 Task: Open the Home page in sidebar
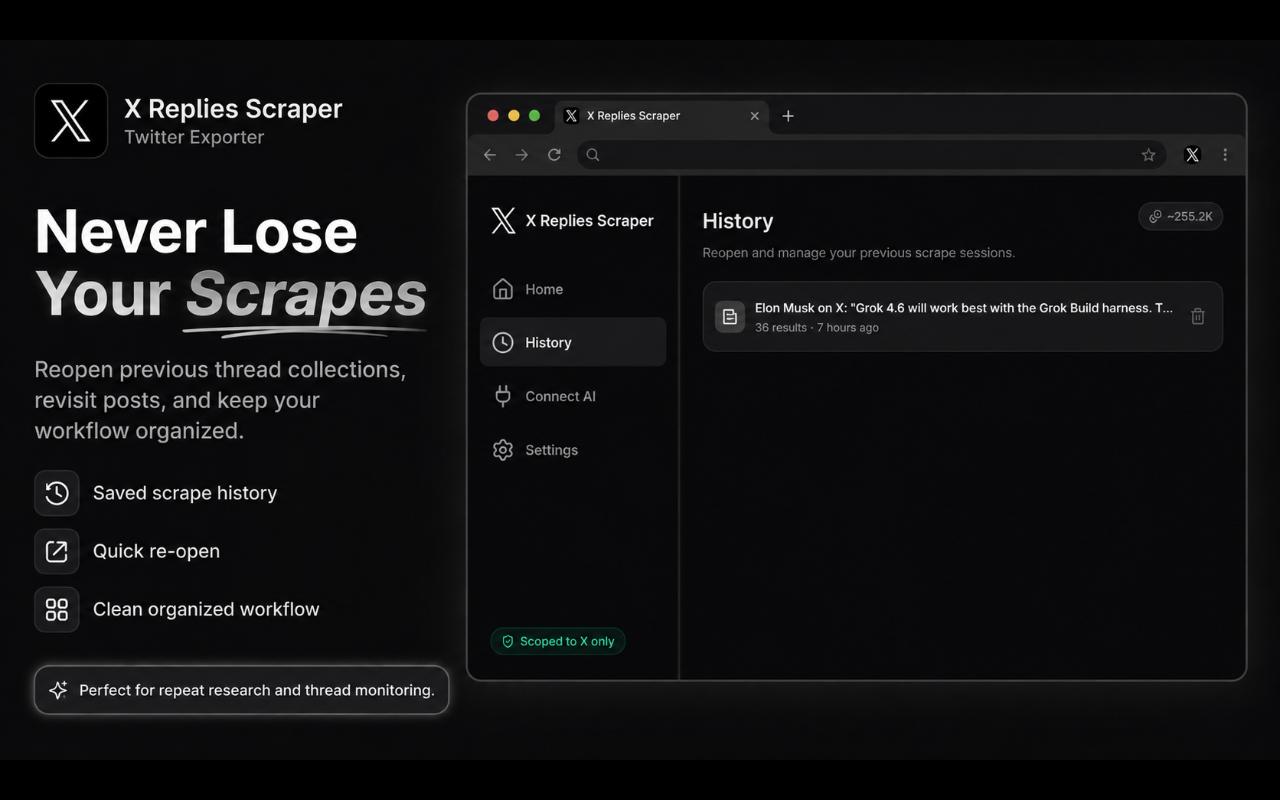click(573, 289)
